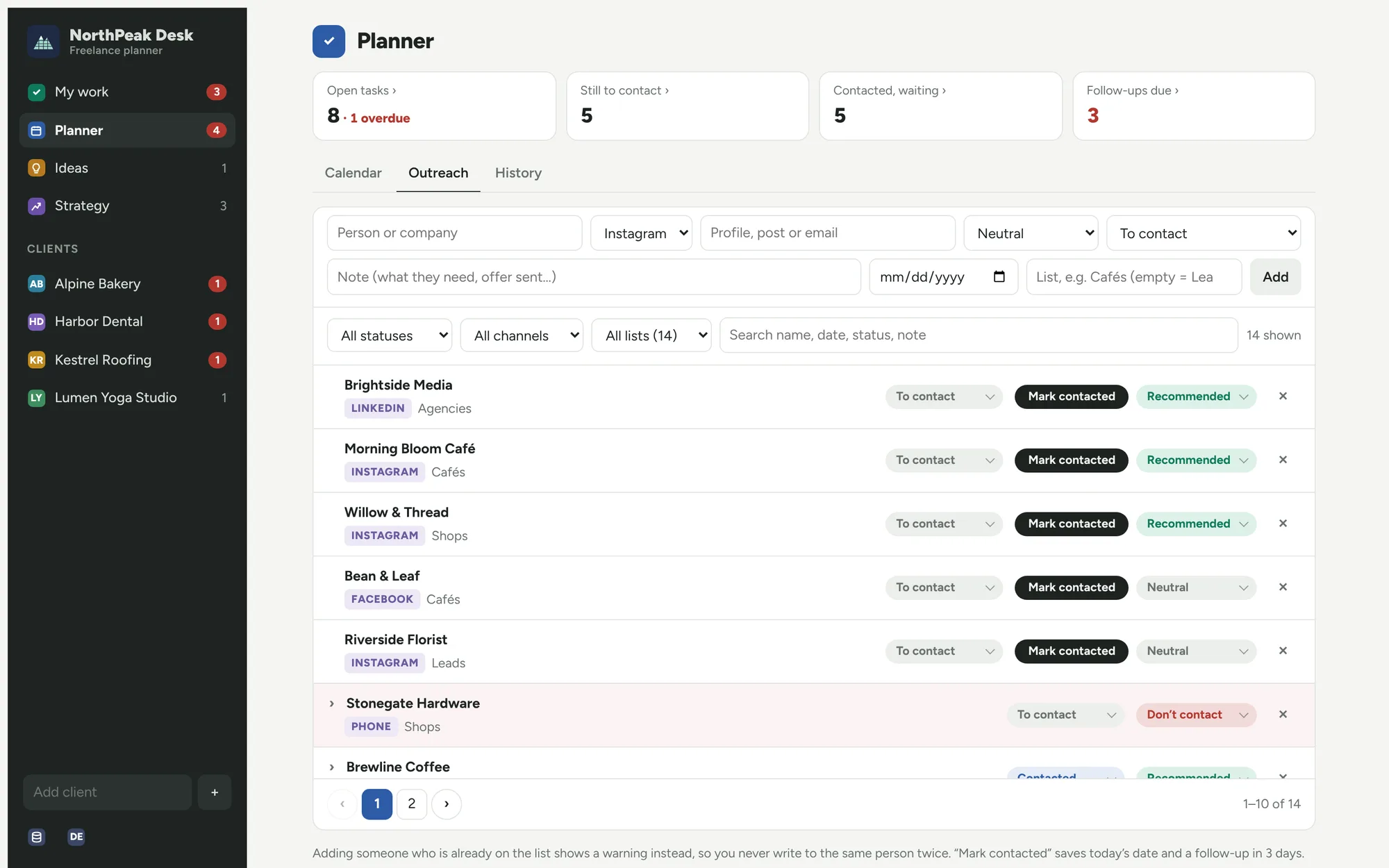
Task: Click the blue Planner checkmark header icon
Action: point(328,41)
